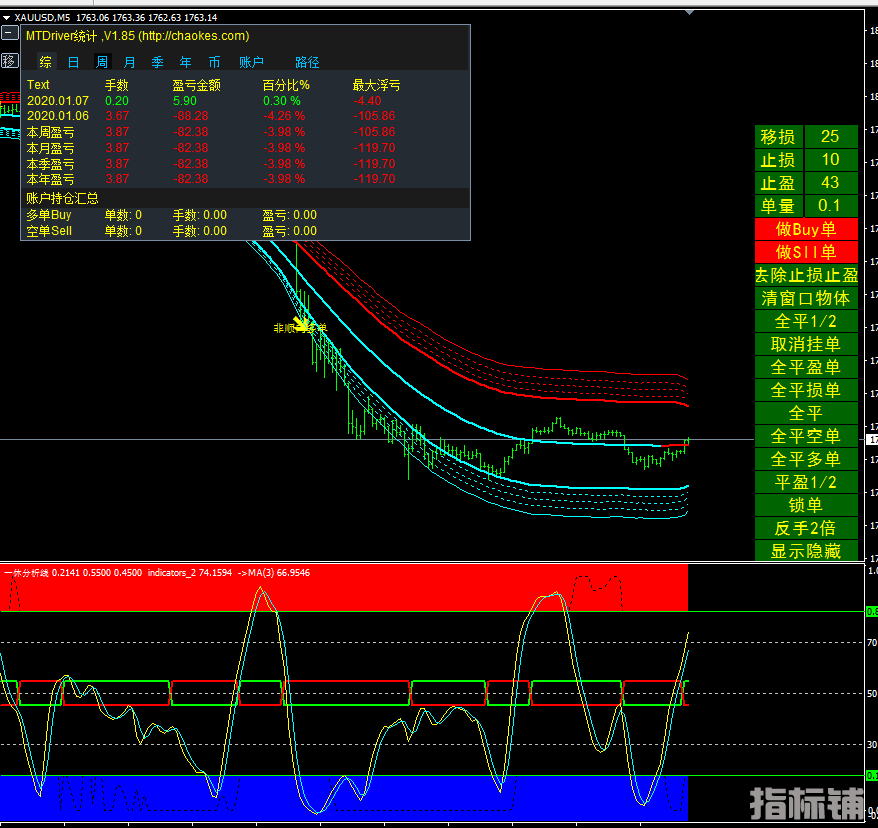Click 全平 to close all orders
This screenshot has width=878, height=828.
tap(806, 413)
